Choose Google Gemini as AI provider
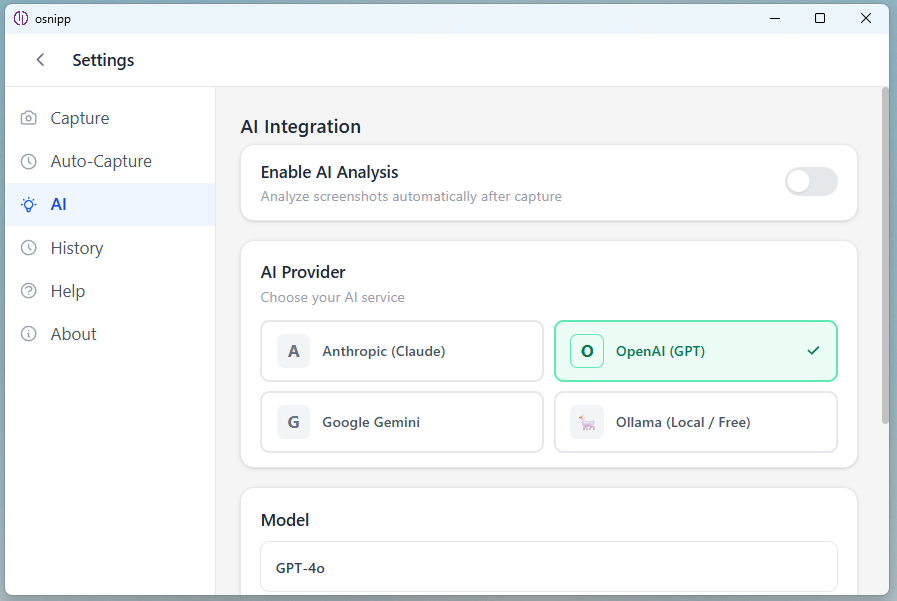897x601 pixels. 402,422
